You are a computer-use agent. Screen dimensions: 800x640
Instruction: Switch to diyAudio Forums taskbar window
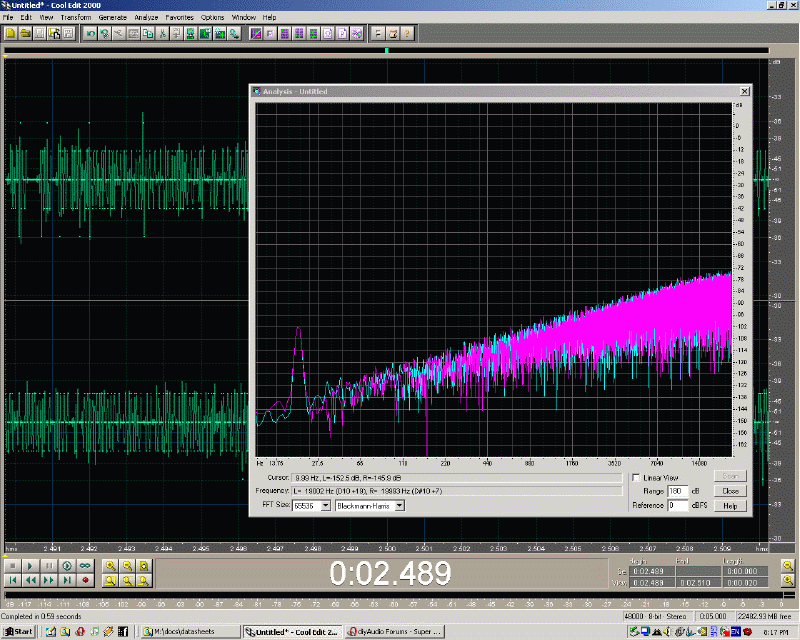click(x=394, y=632)
